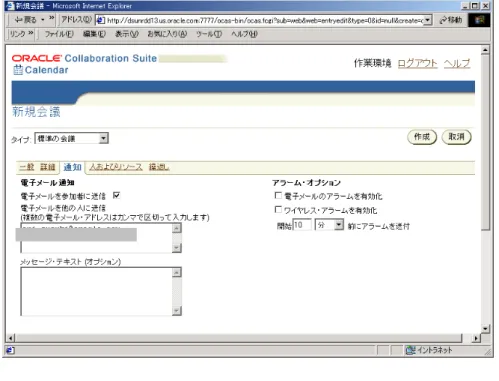Click the URL address field
Image resolution: width=499 pixels, height=381 pixels.
click(x=265, y=20)
